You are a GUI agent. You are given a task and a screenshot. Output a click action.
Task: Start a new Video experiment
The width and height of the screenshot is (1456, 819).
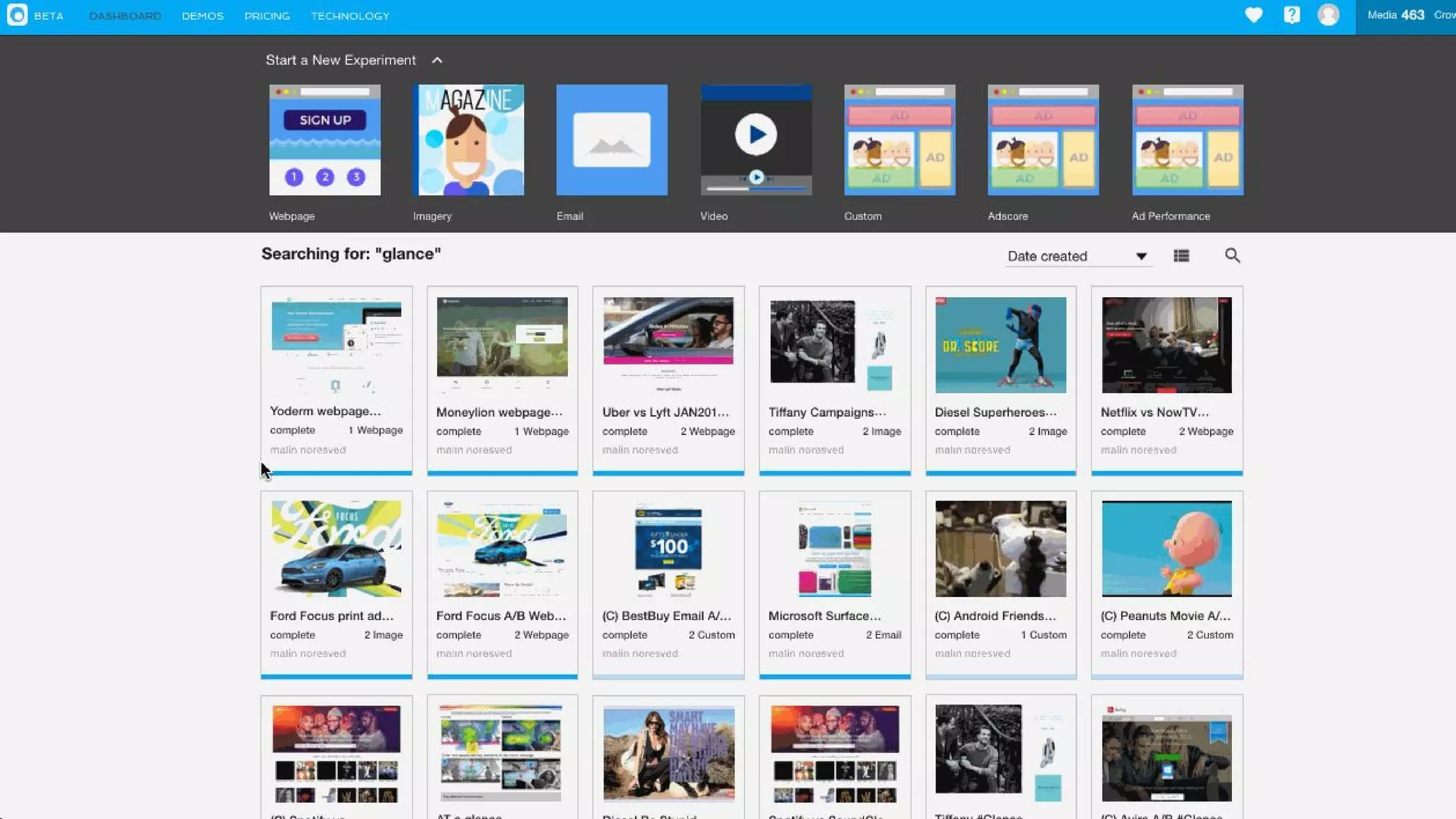point(756,140)
